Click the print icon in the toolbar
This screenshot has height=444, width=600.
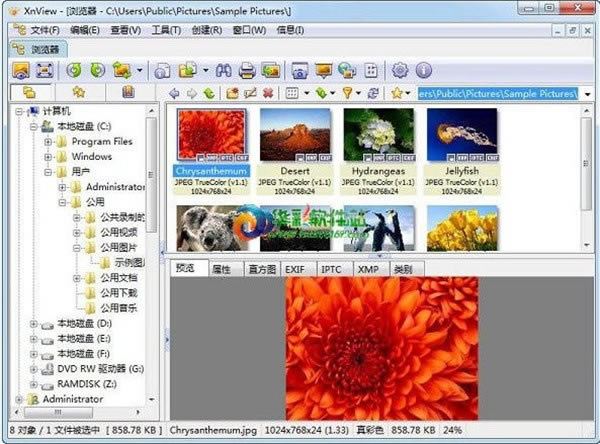pyautogui.click(x=247, y=70)
